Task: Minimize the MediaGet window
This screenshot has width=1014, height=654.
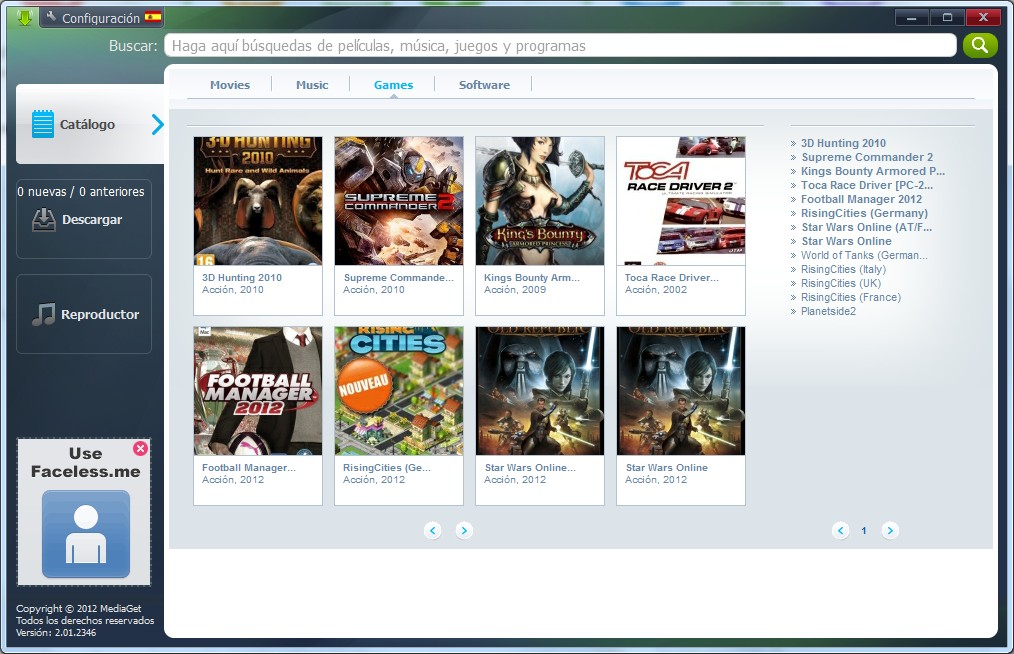Action: [x=912, y=17]
